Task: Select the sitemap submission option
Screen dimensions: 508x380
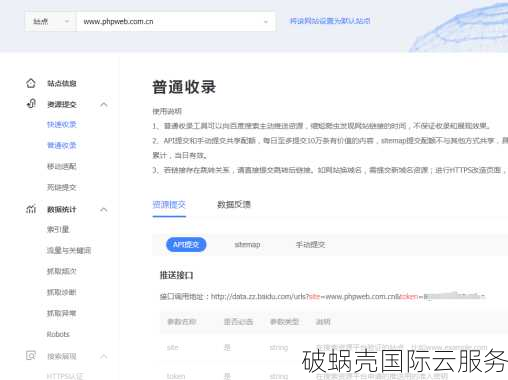Action: [247, 245]
